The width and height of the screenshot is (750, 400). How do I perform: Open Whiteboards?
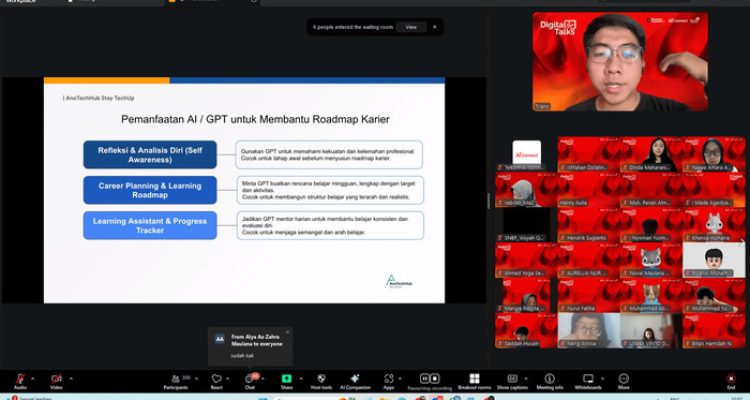588,381
